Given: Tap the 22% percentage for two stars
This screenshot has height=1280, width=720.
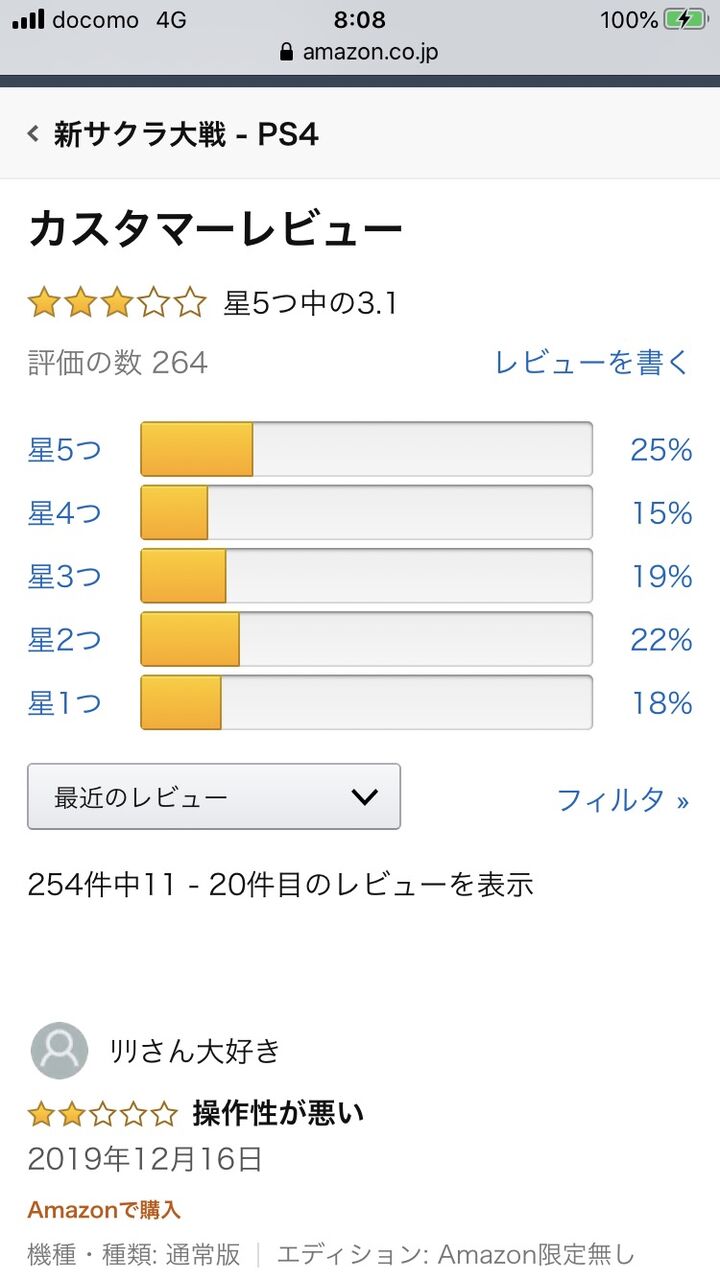Looking at the screenshot, I should [661, 640].
